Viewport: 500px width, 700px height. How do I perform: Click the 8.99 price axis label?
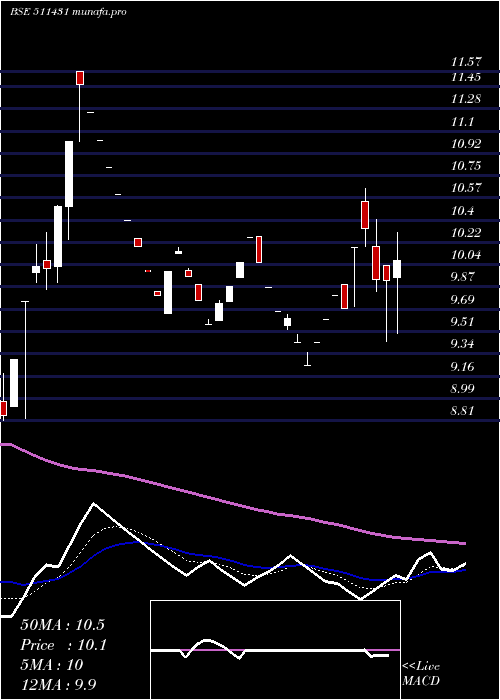coord(462,388)
